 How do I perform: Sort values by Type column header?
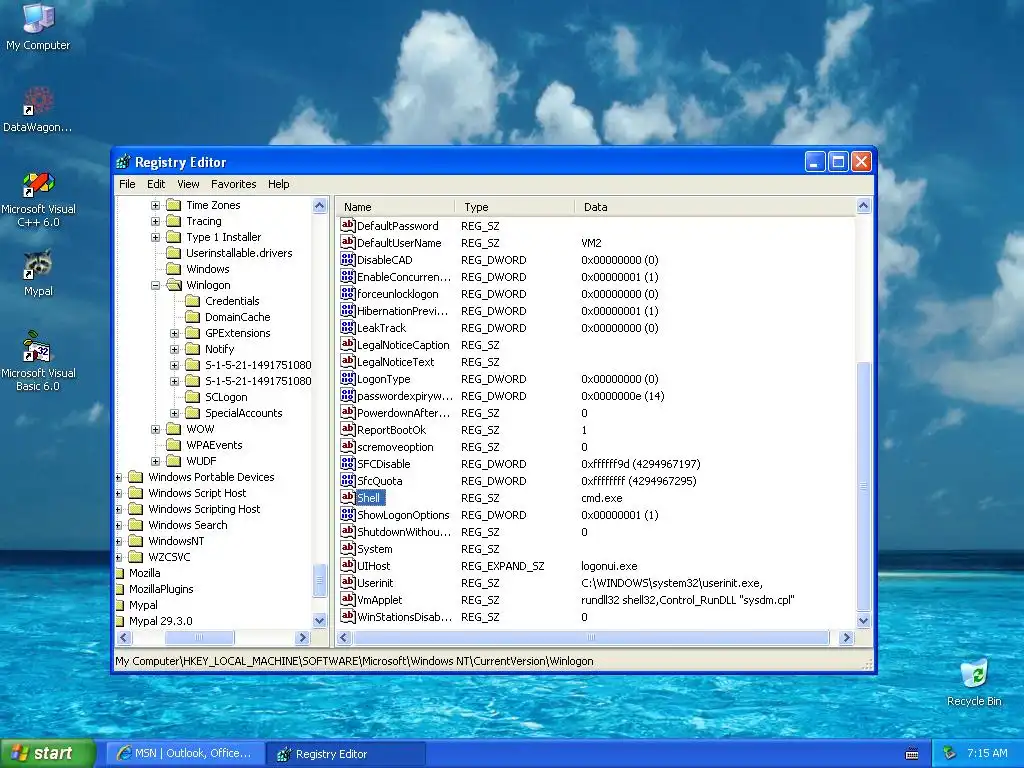515,207
